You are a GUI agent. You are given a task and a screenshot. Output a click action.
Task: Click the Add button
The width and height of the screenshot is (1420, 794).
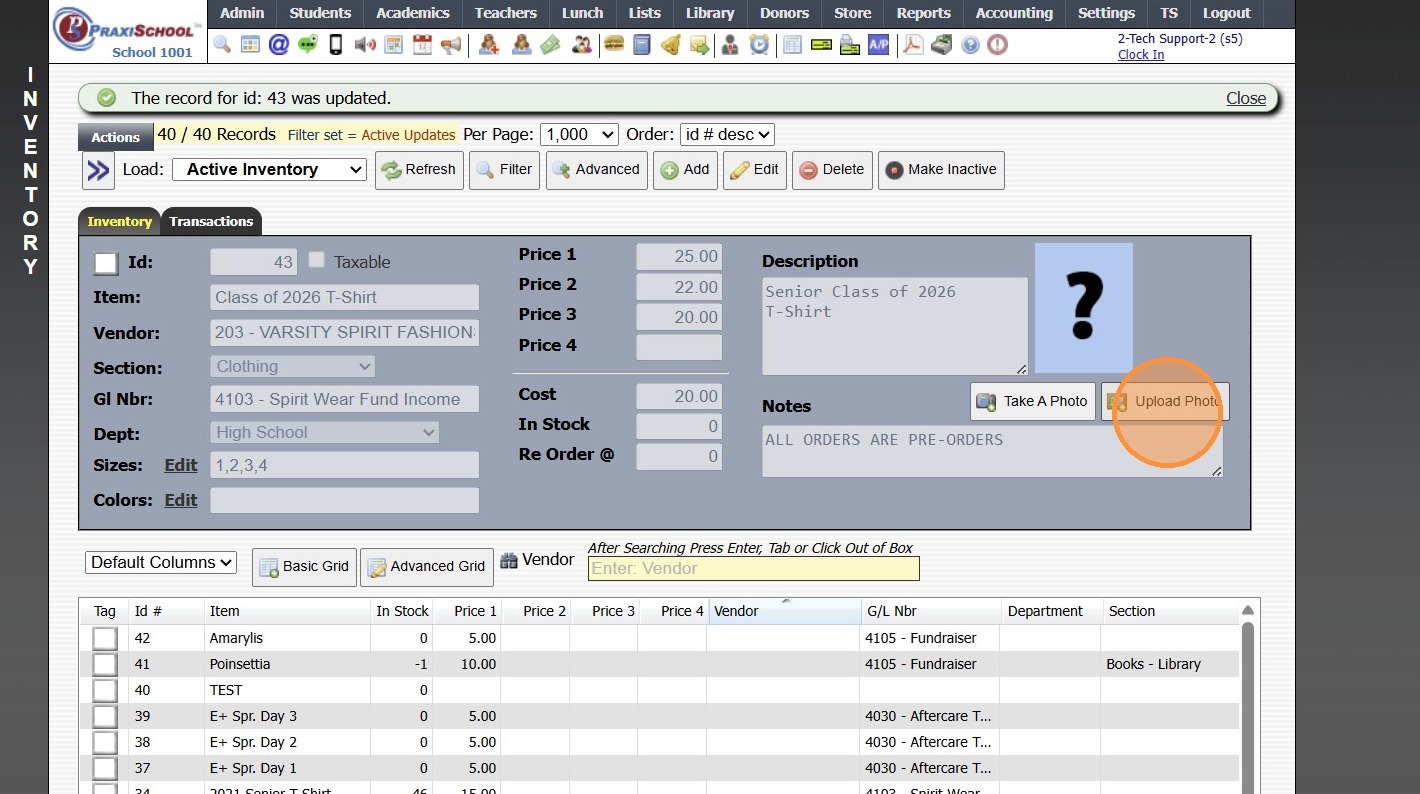pos(685,170)
